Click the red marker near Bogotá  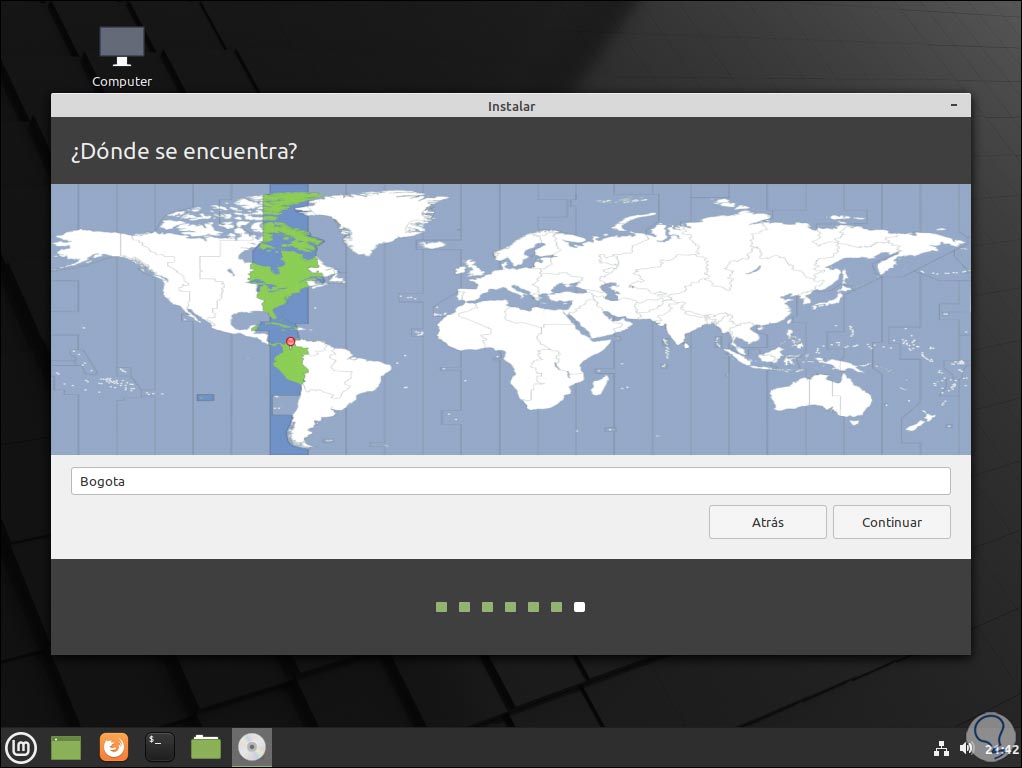click(291, 341)
